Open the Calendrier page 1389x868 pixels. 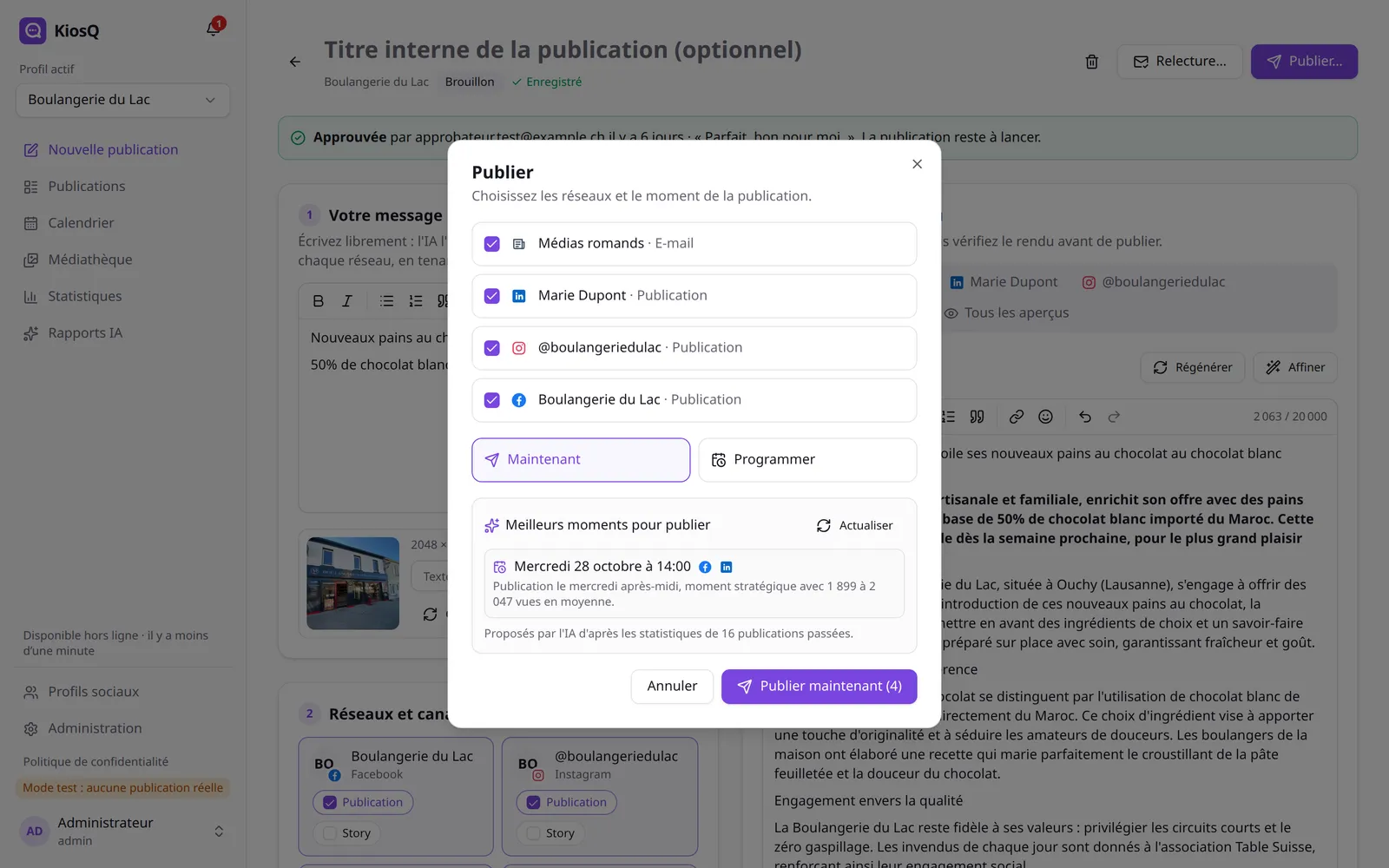click(122, 223)
